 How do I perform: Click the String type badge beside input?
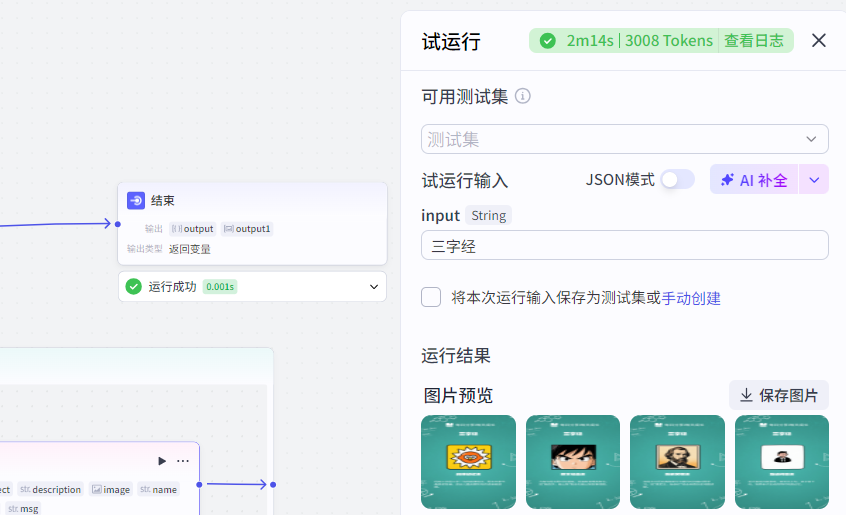pyautogui.click(x=488, y=215)
